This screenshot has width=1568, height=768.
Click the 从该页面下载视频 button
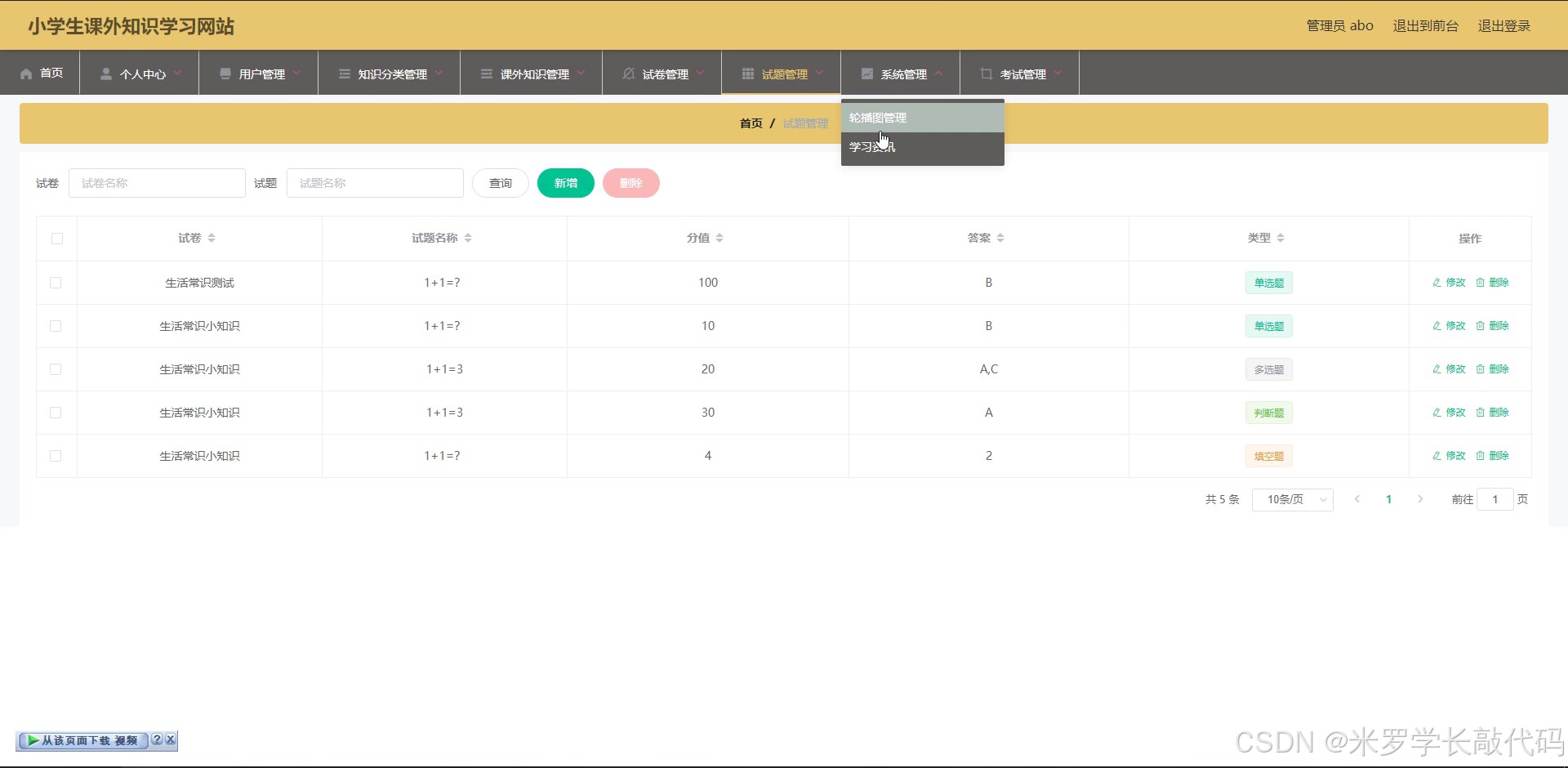[82, 740]
